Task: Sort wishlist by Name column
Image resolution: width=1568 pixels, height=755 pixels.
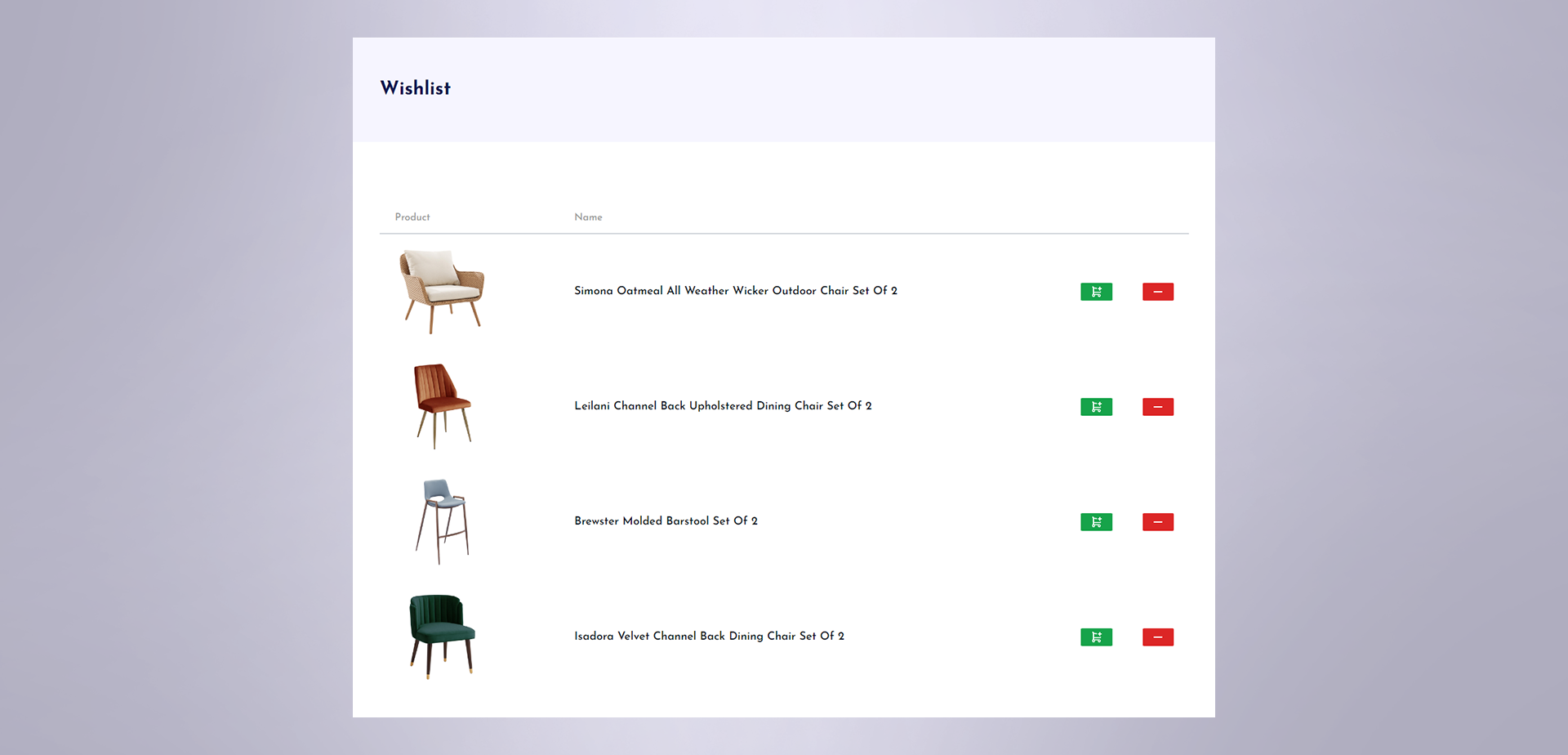Action: 588,217
